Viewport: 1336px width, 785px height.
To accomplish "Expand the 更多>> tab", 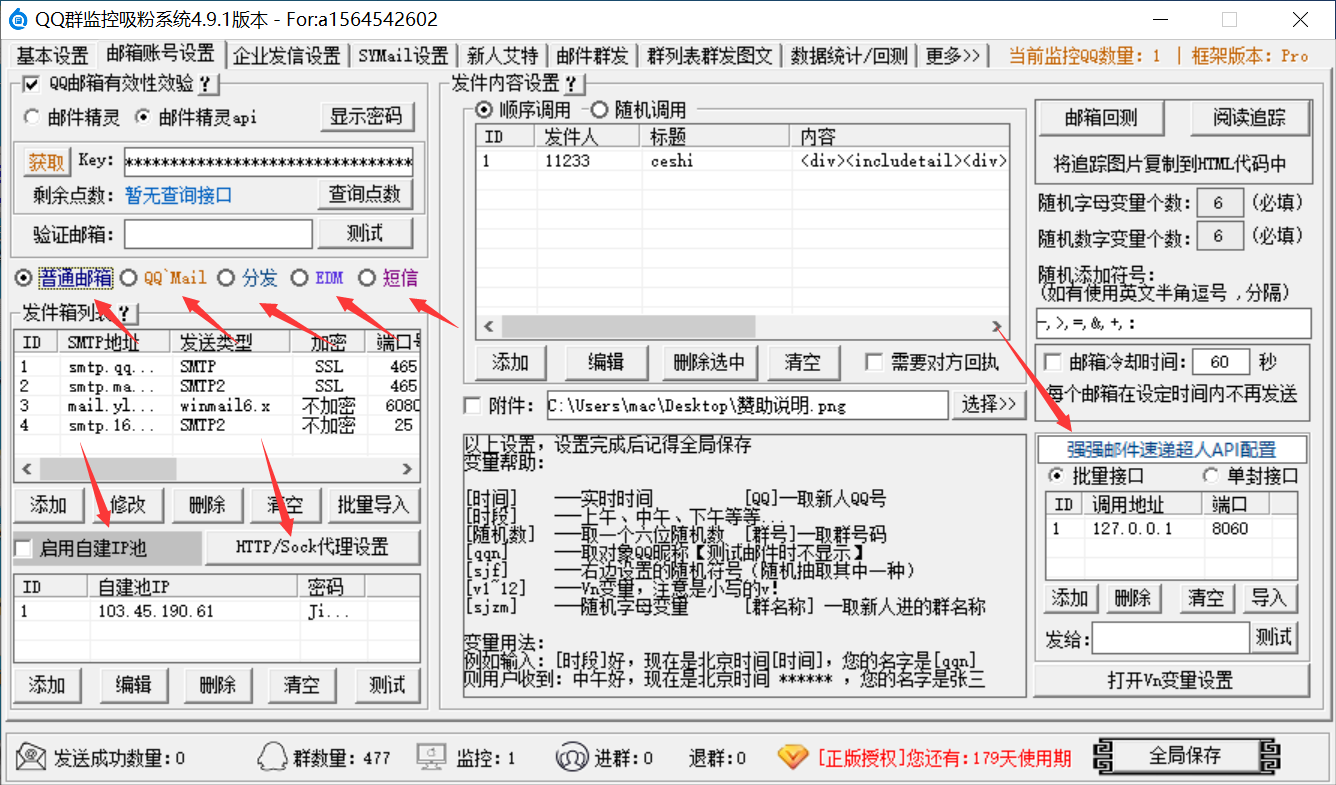I will pyautogui.click(x=952, y=56).
